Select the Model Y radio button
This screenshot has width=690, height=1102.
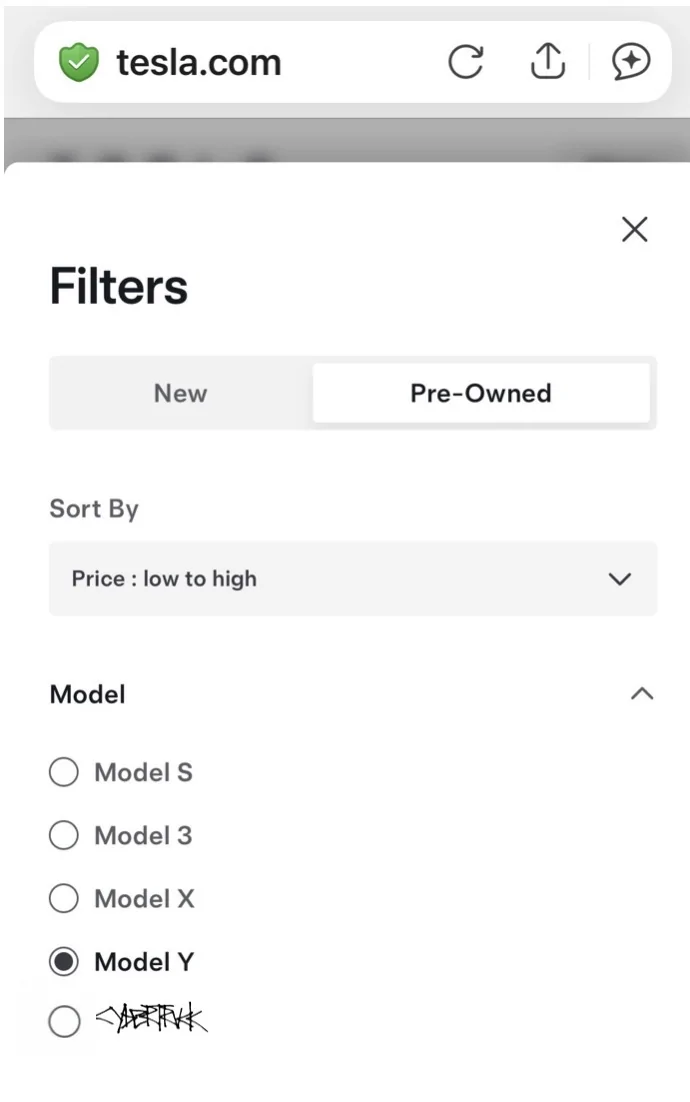tap(64, 961)
